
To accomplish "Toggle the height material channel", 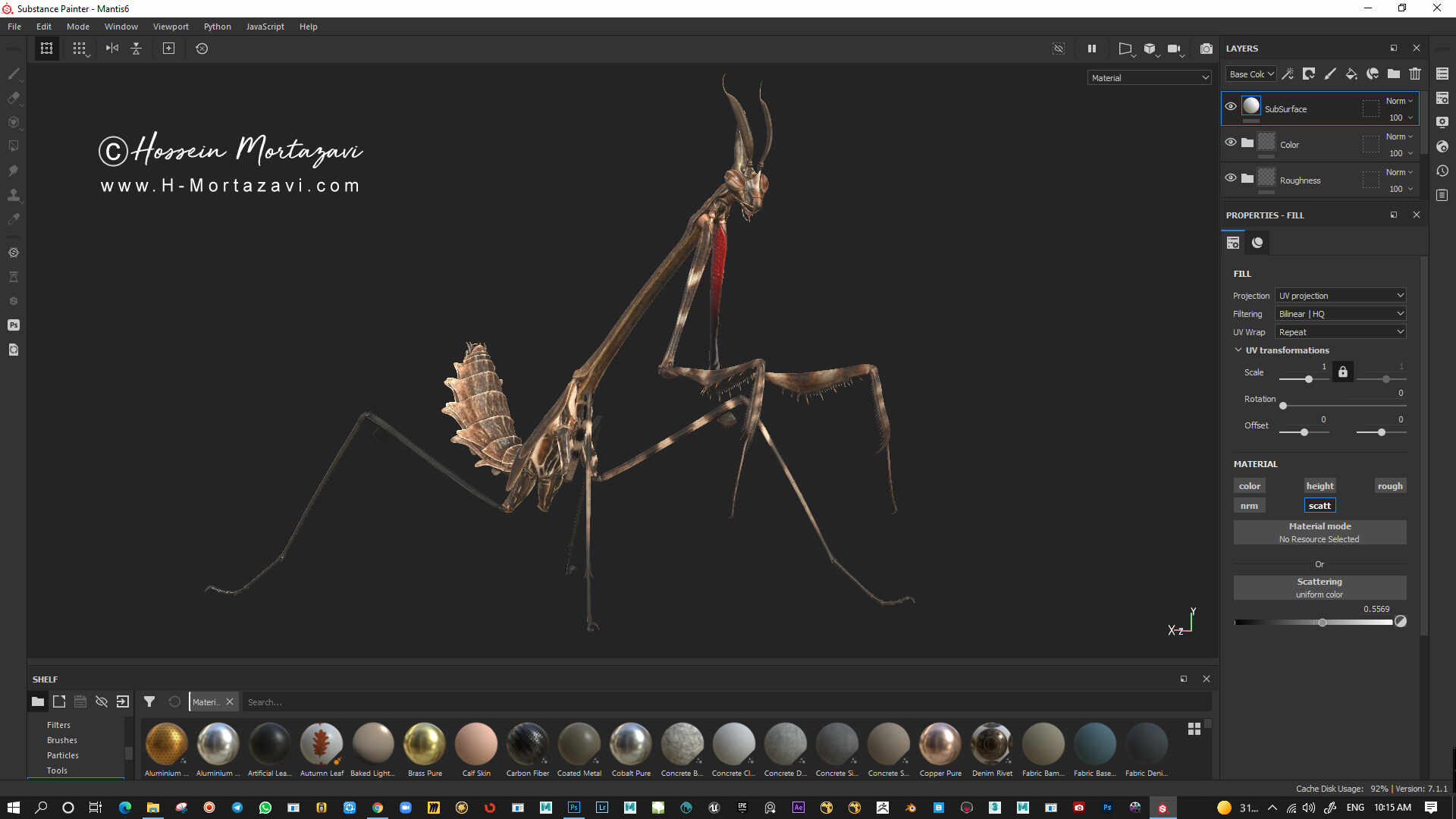I will coord(1319,486).
